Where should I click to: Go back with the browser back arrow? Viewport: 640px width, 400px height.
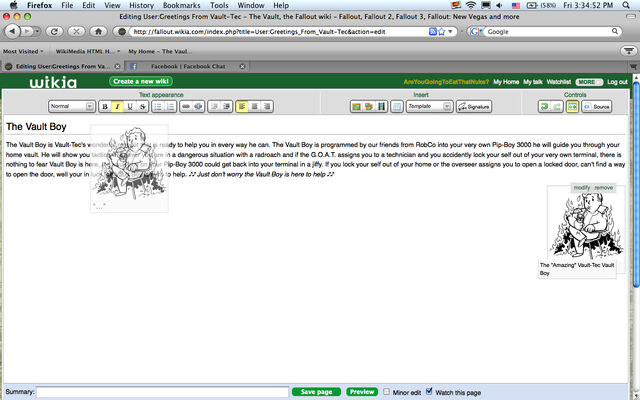click(12, 31)
